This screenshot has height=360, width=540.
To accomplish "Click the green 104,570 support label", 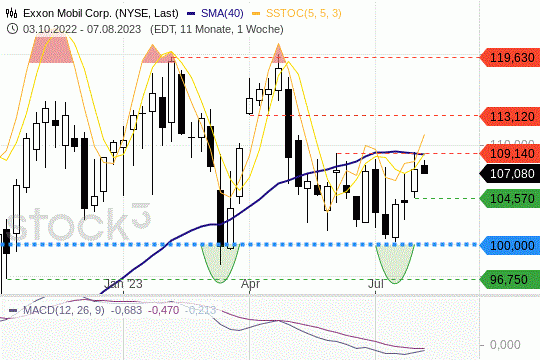I will (510, 198).
